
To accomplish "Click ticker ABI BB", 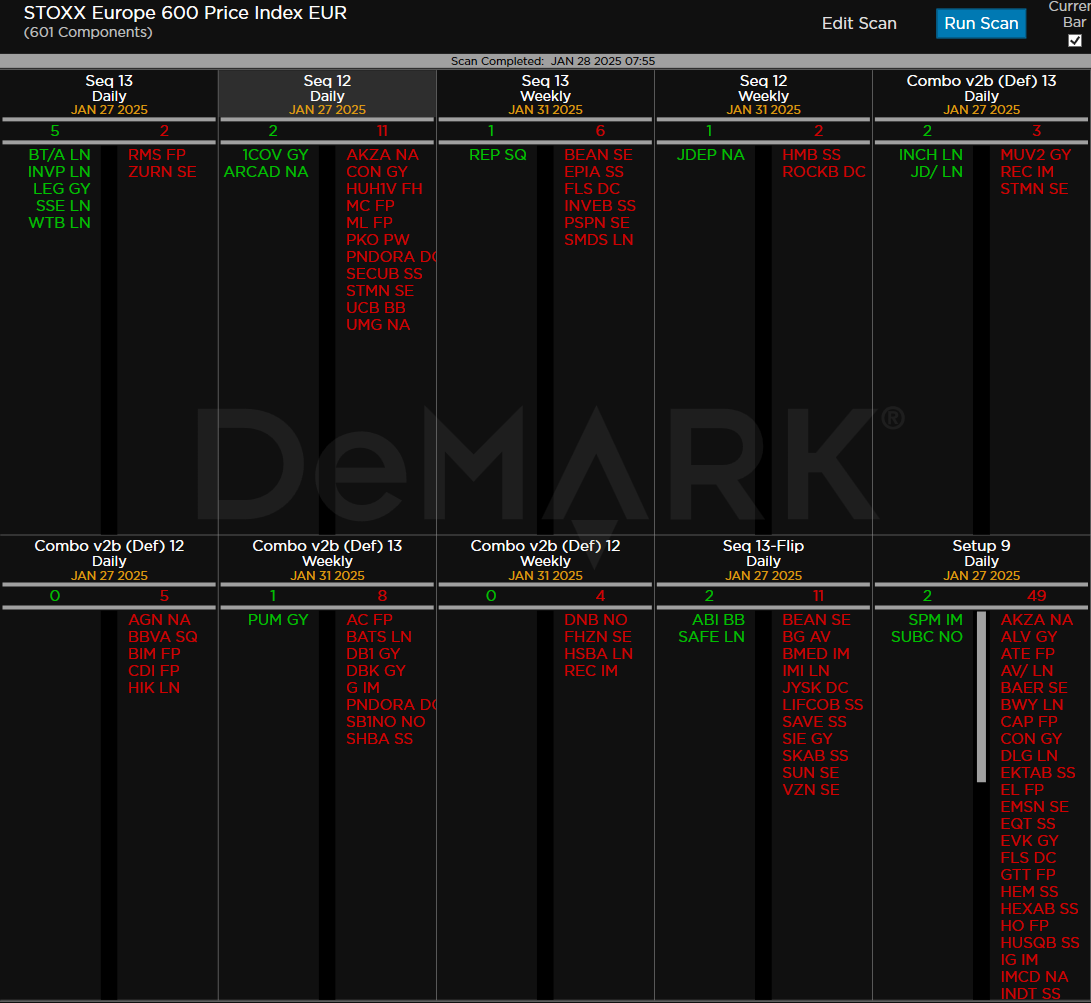I will coord(718,620).
